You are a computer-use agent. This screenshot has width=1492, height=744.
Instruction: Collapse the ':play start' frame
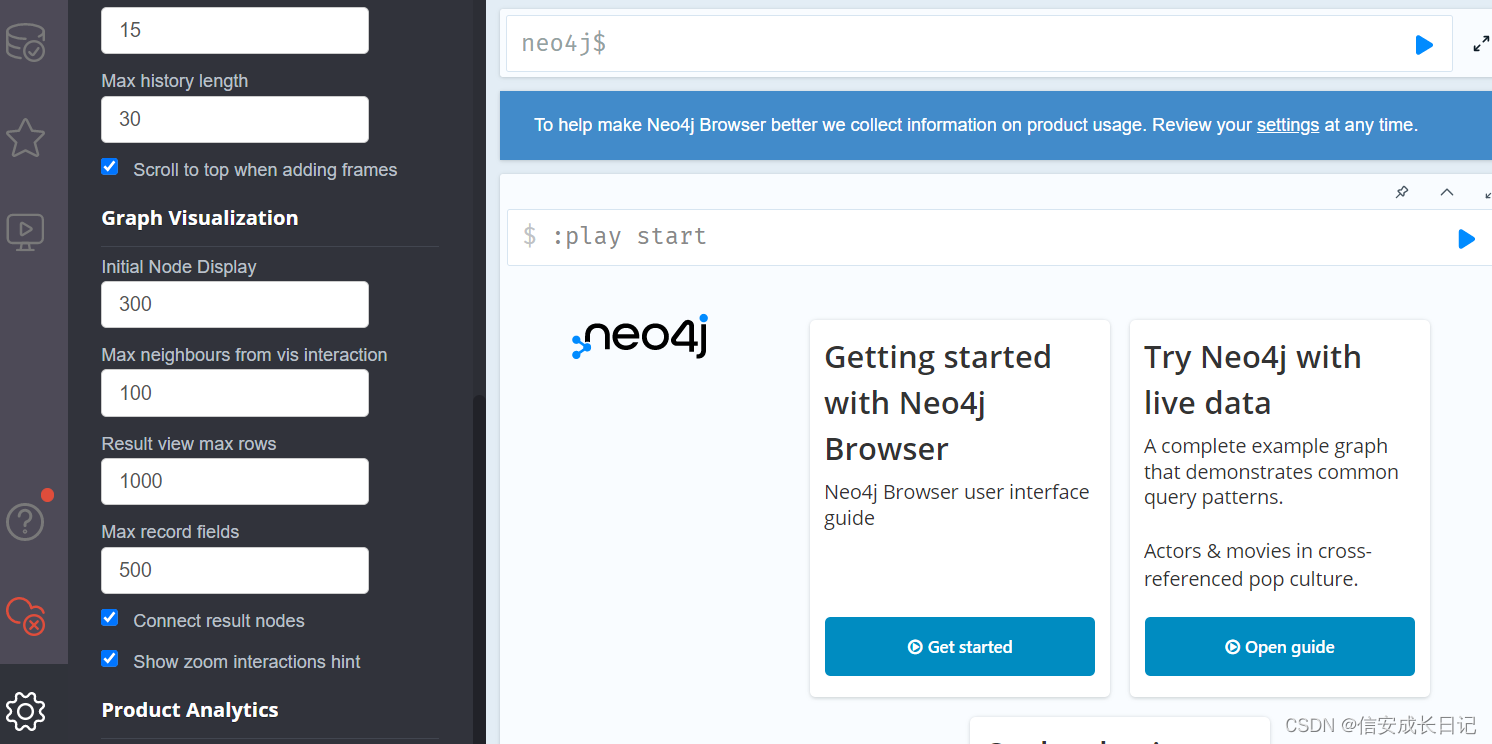coord(1446,192)
